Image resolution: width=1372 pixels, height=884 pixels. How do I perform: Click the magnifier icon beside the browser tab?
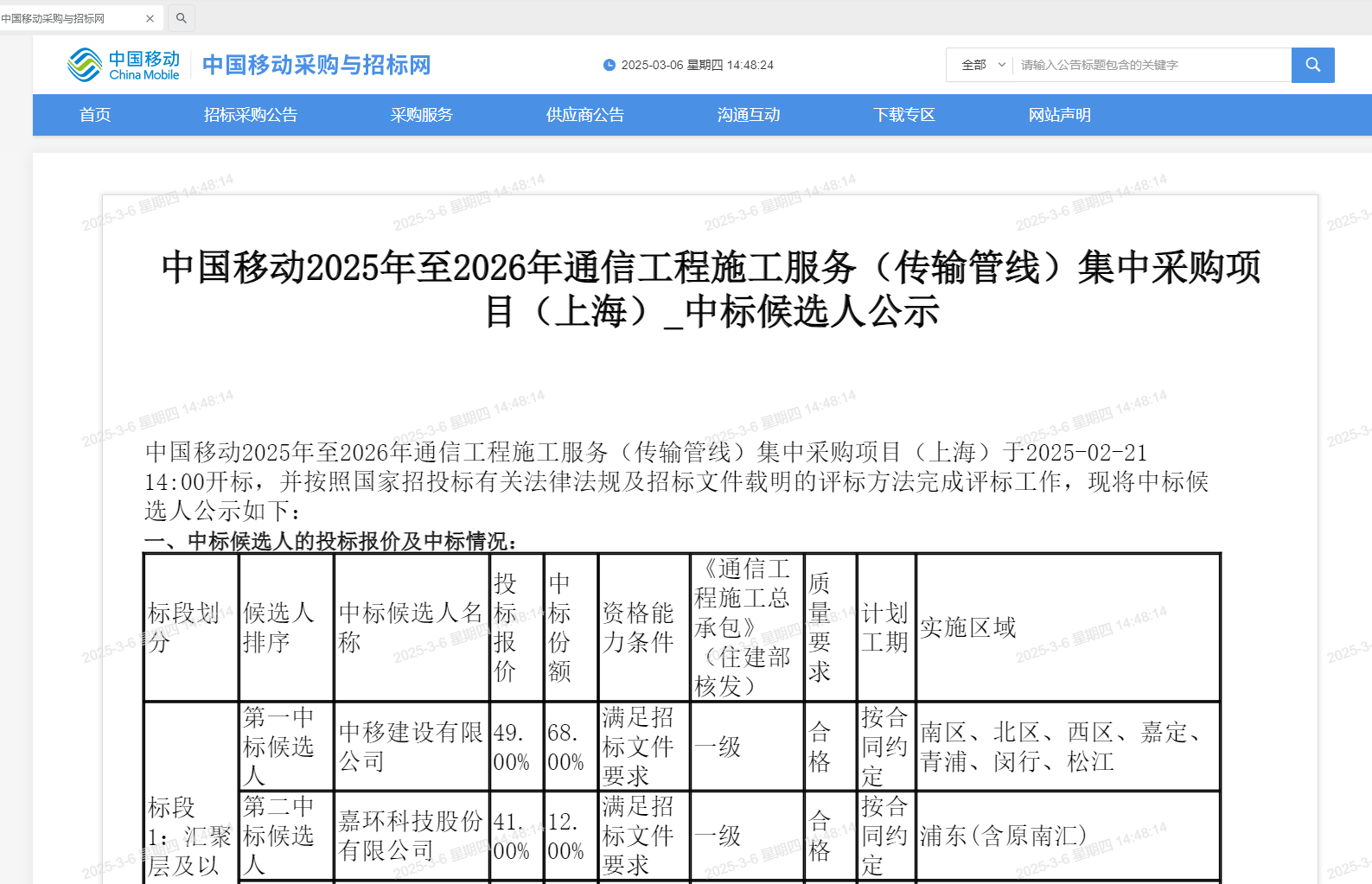[181, 18]
